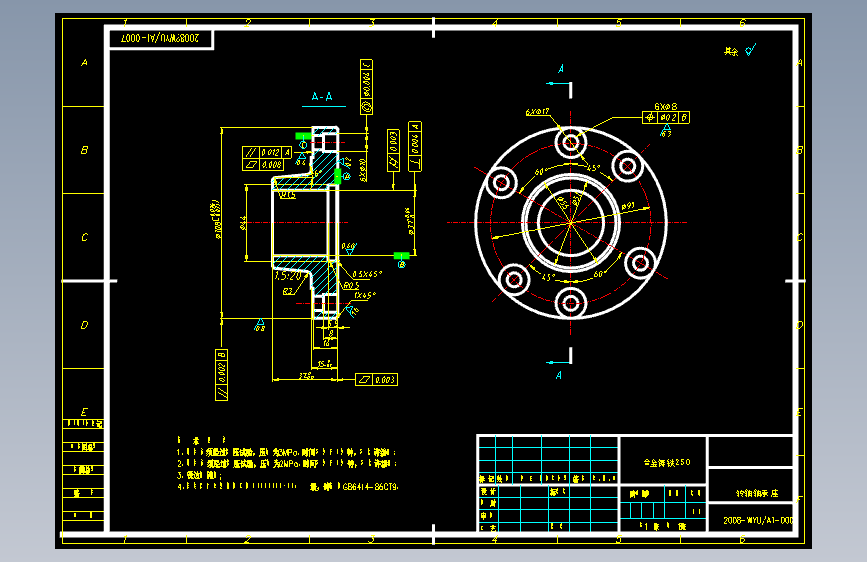Click the part name text above the drawing number
867x562 pixels.
point(756,493)
